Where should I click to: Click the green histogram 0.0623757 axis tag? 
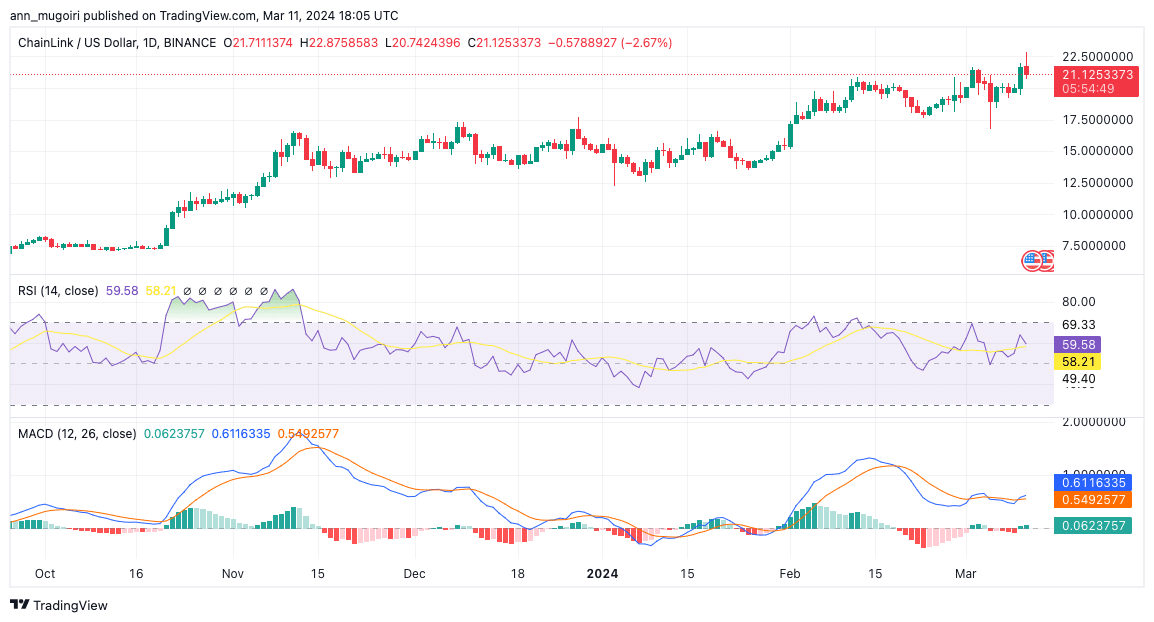coord(1097,525)
